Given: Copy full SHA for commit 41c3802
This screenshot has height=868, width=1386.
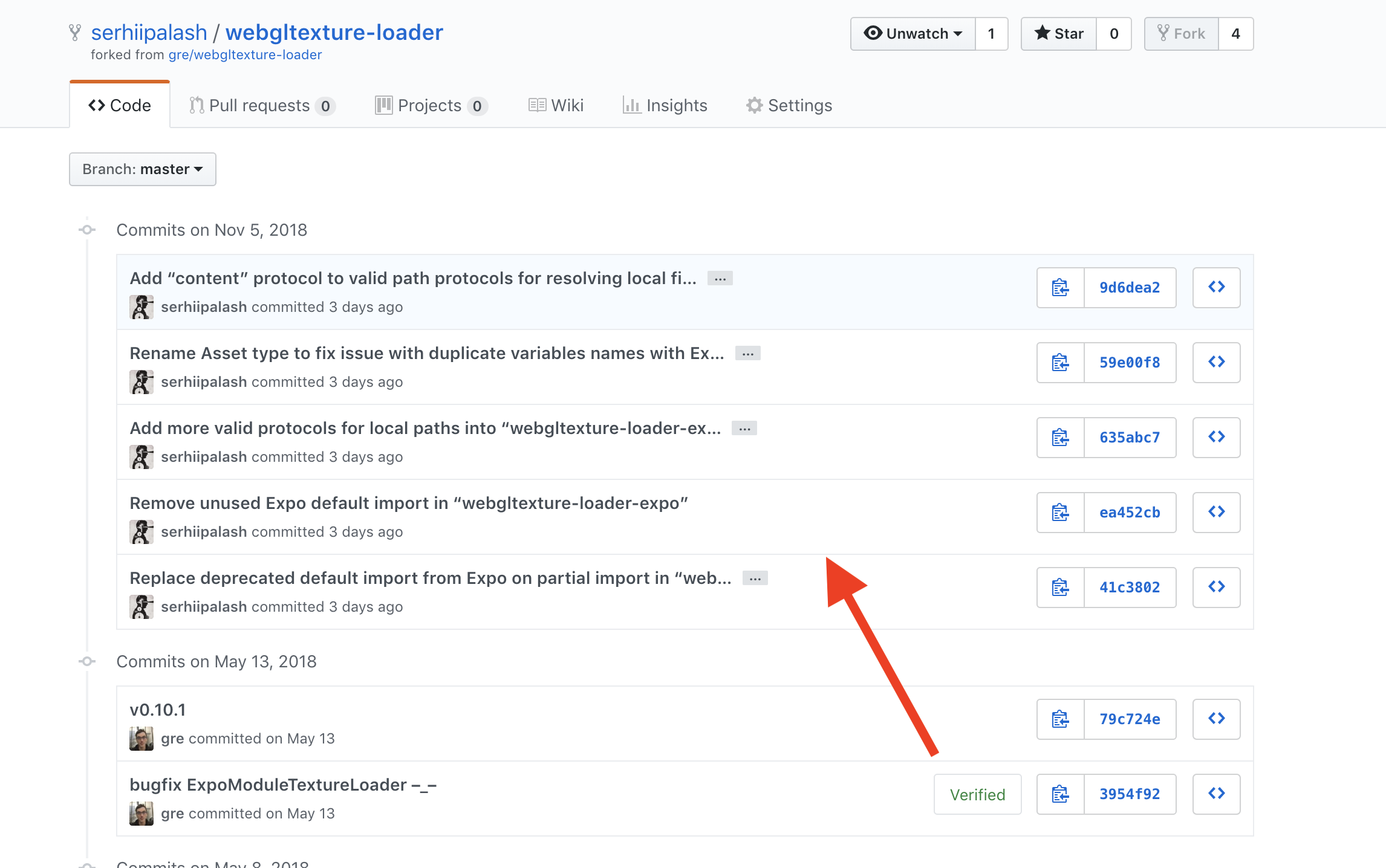Looking at the screenshot, I should pos(1061,588).
